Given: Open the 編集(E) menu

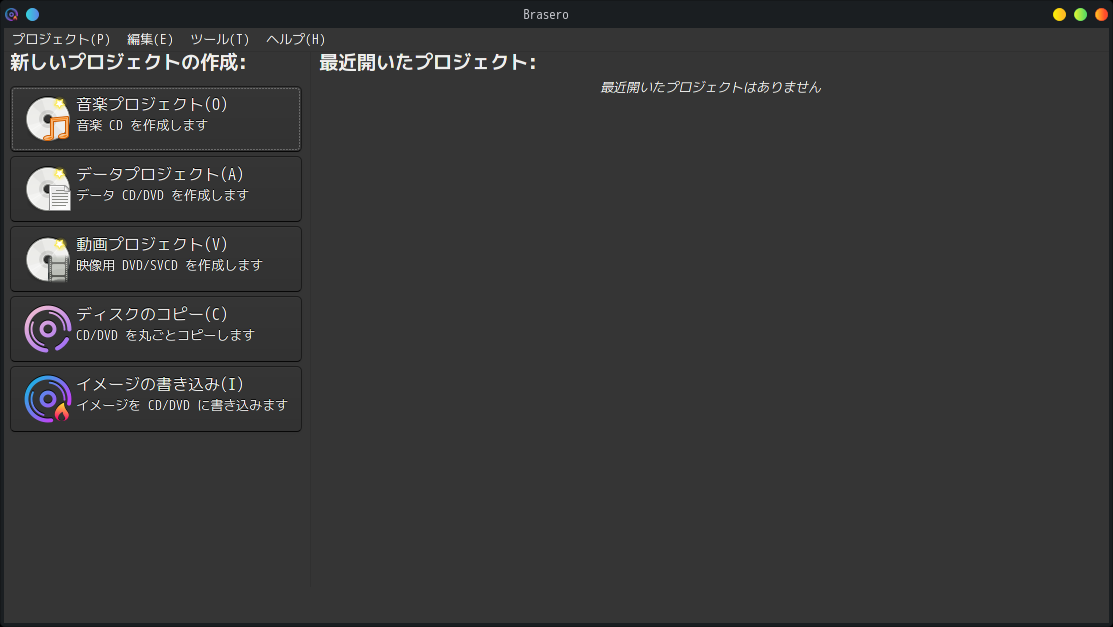Looking at the screenshot, I should (150, 39).
